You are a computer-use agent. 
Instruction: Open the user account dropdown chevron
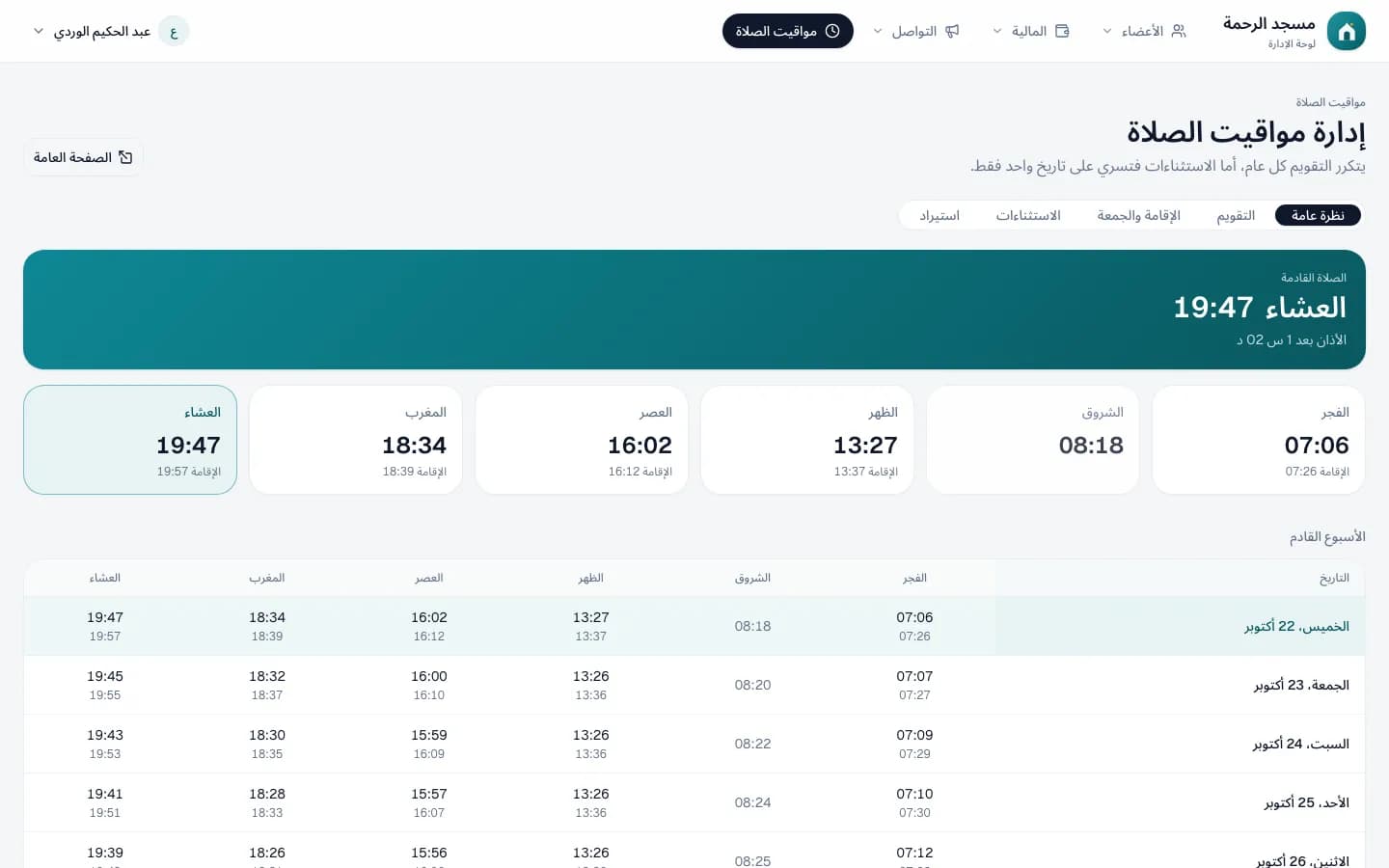coord(39,31)
